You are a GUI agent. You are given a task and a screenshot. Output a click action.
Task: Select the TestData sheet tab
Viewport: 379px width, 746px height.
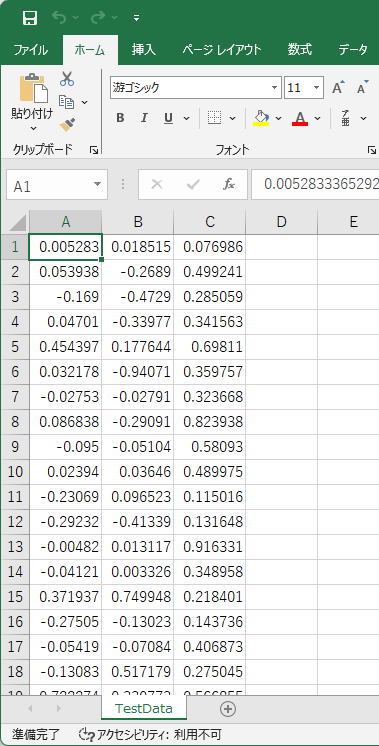pyautogui.click(x=144, y=709)
